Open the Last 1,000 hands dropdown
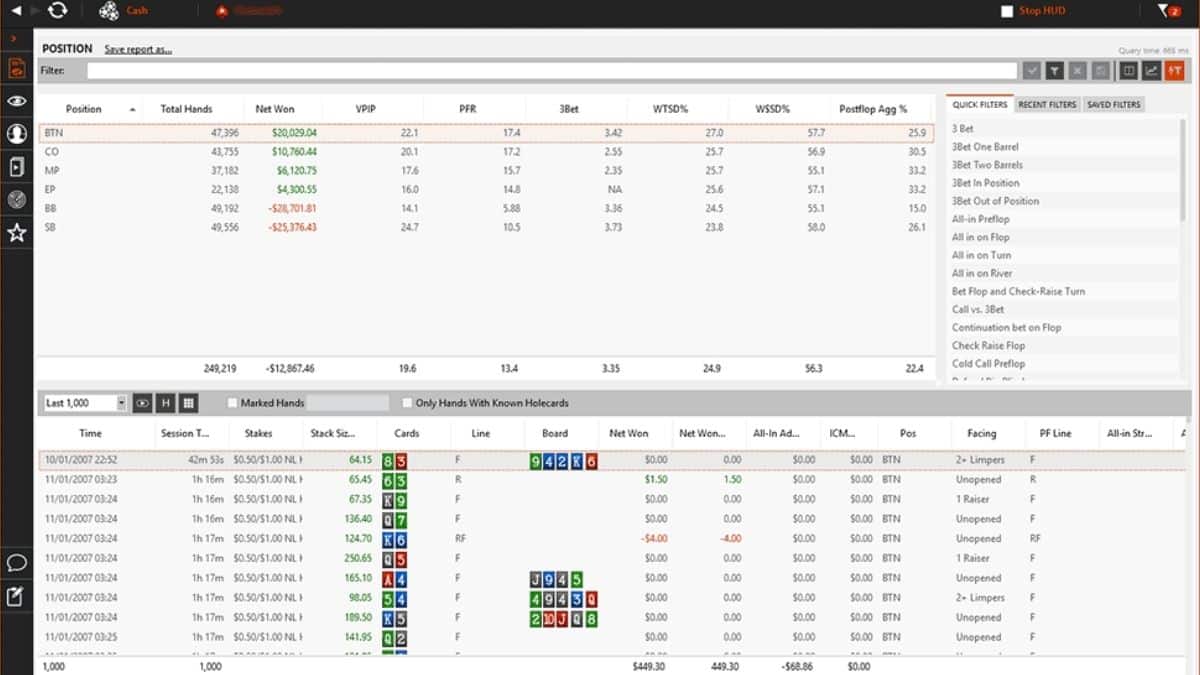Image resolution: width=1200 pixels, height=675 pixels. 122,402
